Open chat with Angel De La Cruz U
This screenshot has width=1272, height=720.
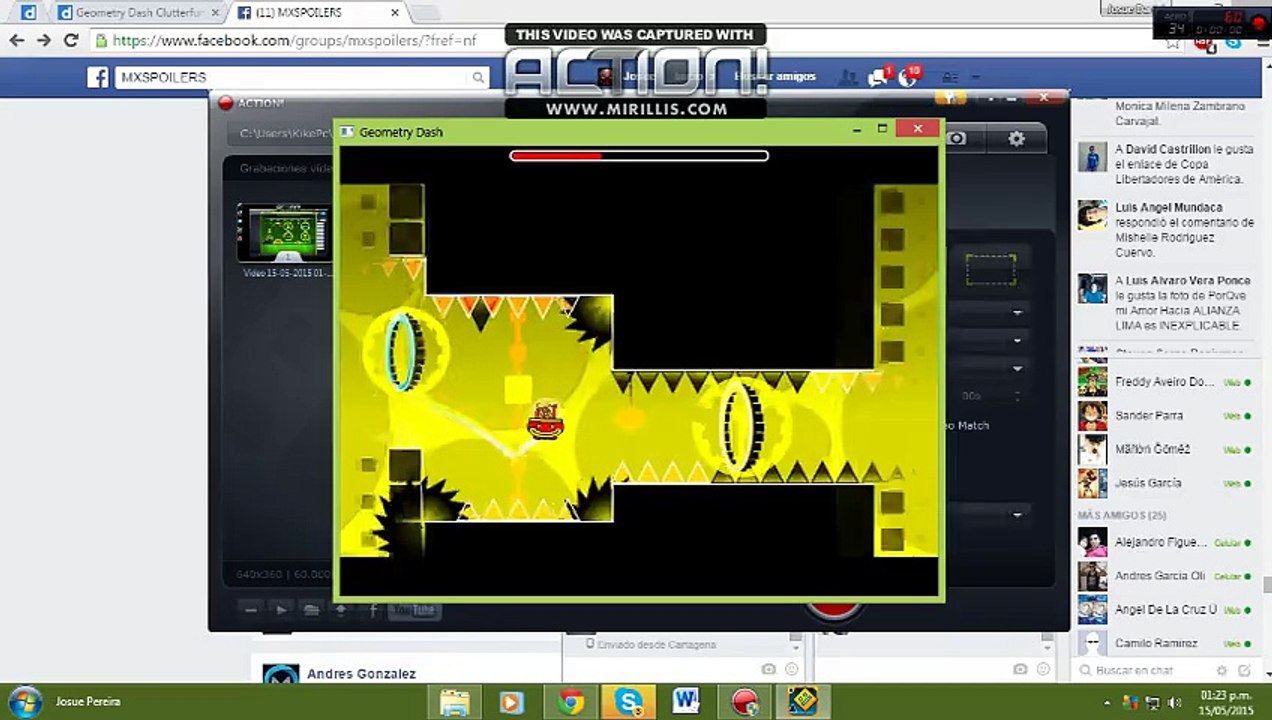pyautogui.click(x=1164, y=609)
